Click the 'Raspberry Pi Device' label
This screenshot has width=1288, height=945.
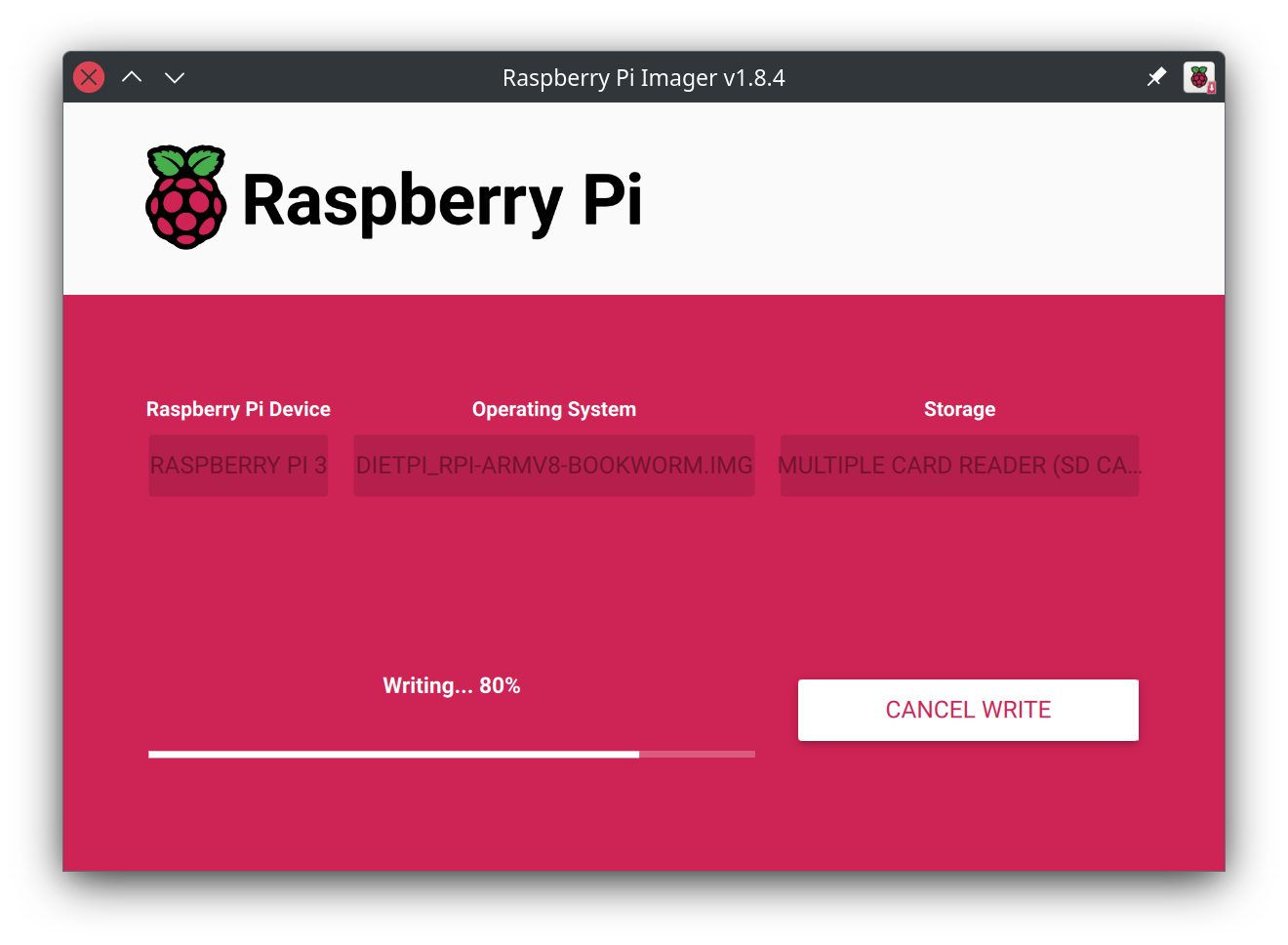point(238,409)
